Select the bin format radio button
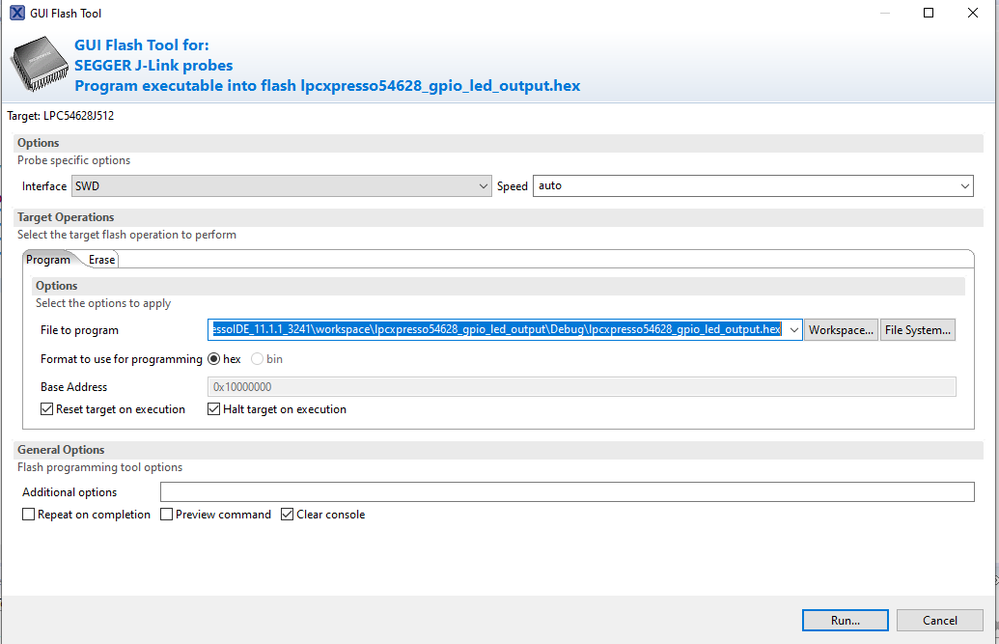Viewport: 999px width, 644px height. pos(257,359)
